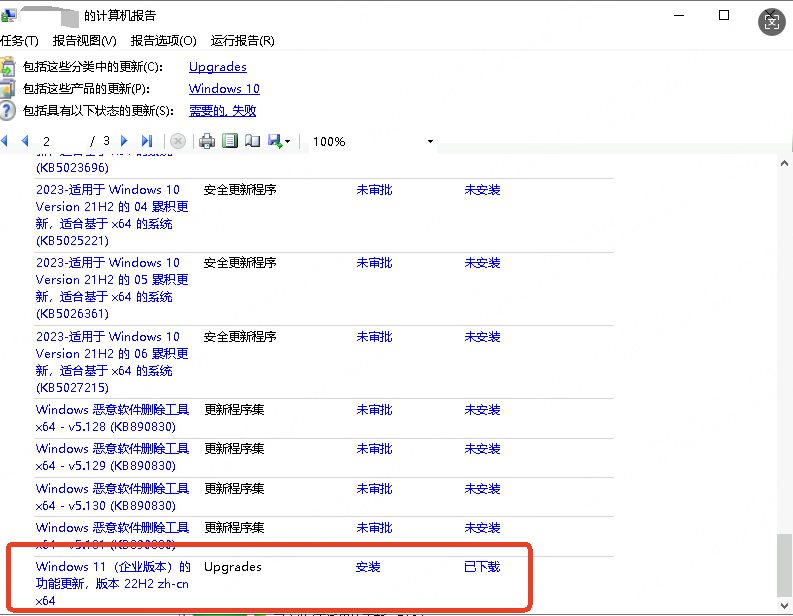Viewport: 793px width, 616px height.
Task: Click 未安装 in the KB5026361 row
Action: [482, 263]
